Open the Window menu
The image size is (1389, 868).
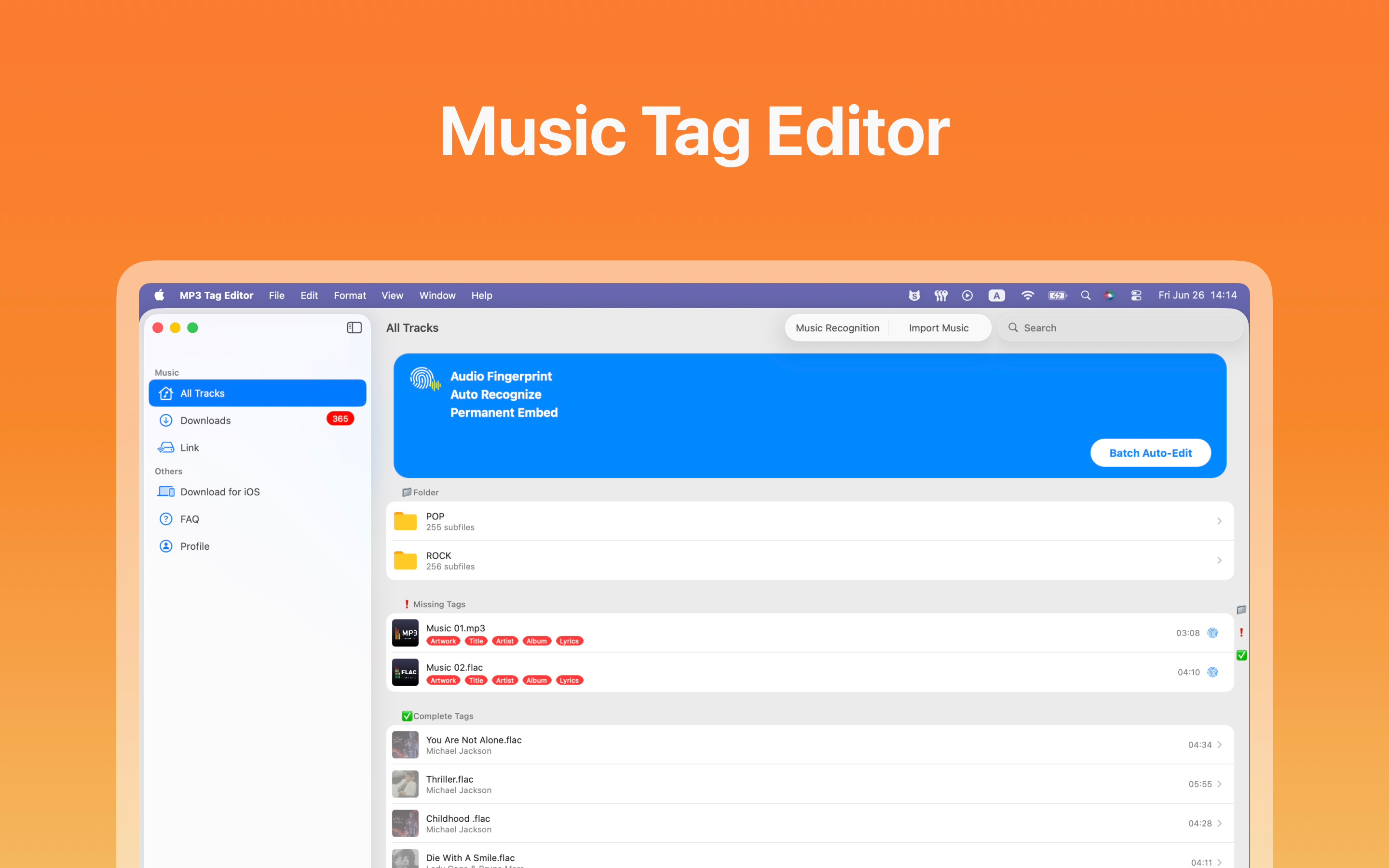click(x=437, y=295)
